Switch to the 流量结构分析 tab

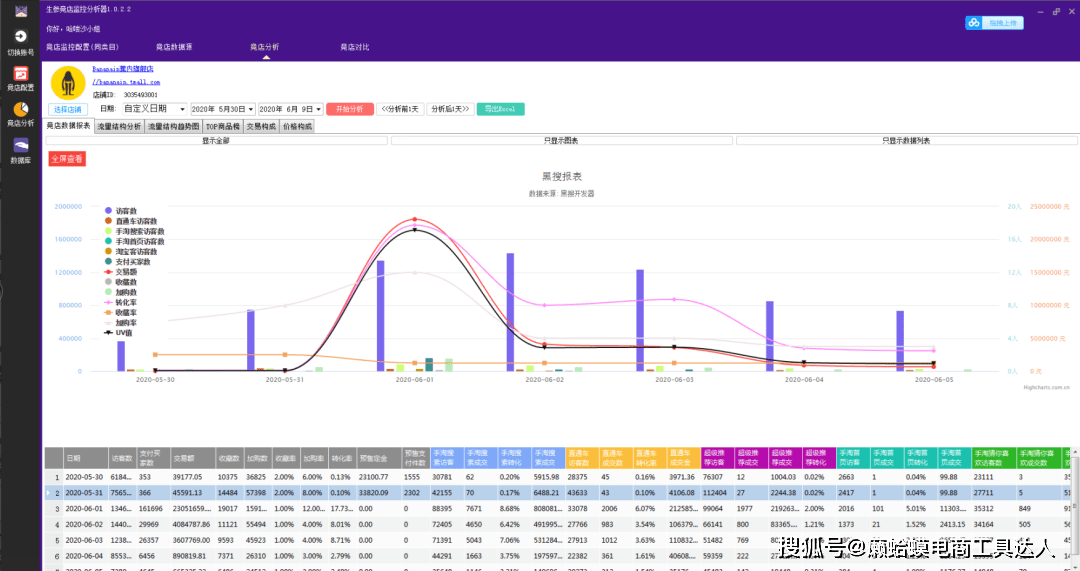click(x=119, y=127)
